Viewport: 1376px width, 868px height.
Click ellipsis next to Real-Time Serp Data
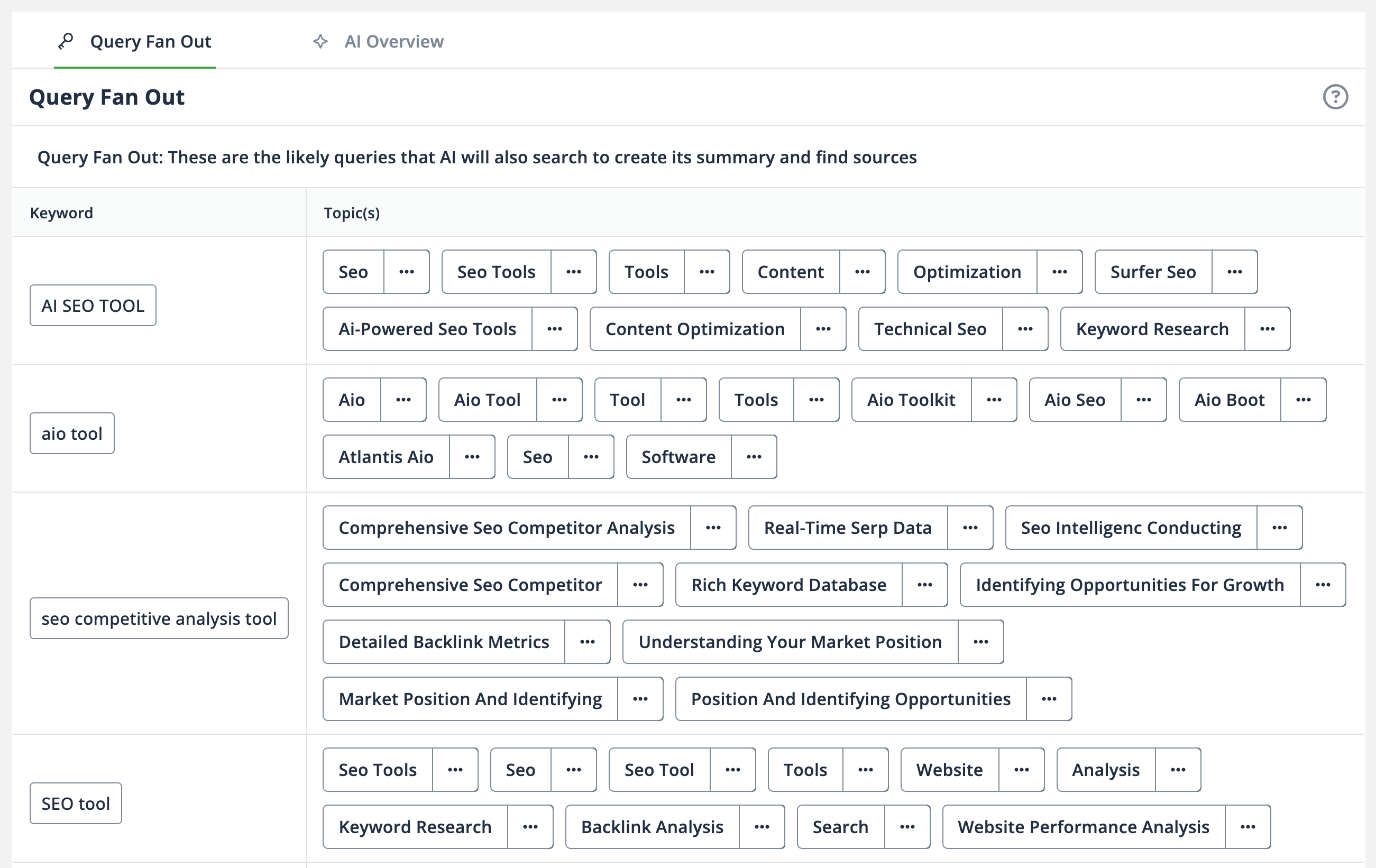coord(970,528)
